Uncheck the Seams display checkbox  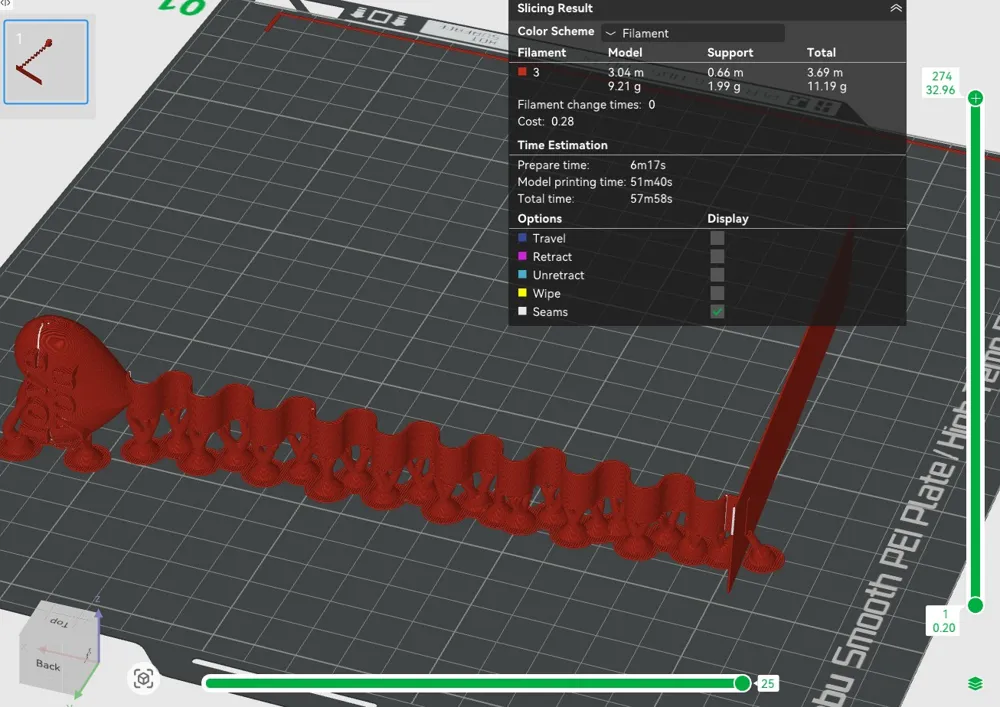(x=717, y=312)
